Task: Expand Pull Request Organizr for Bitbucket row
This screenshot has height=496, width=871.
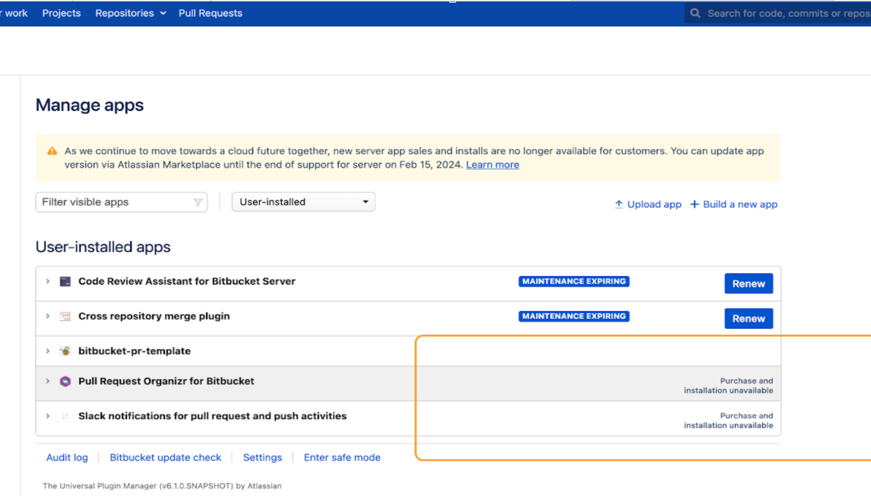Action: tap(47, 381)
